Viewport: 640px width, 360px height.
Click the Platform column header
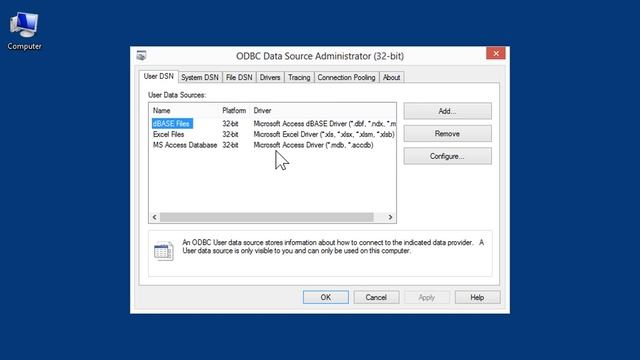[x=234, y=111]
